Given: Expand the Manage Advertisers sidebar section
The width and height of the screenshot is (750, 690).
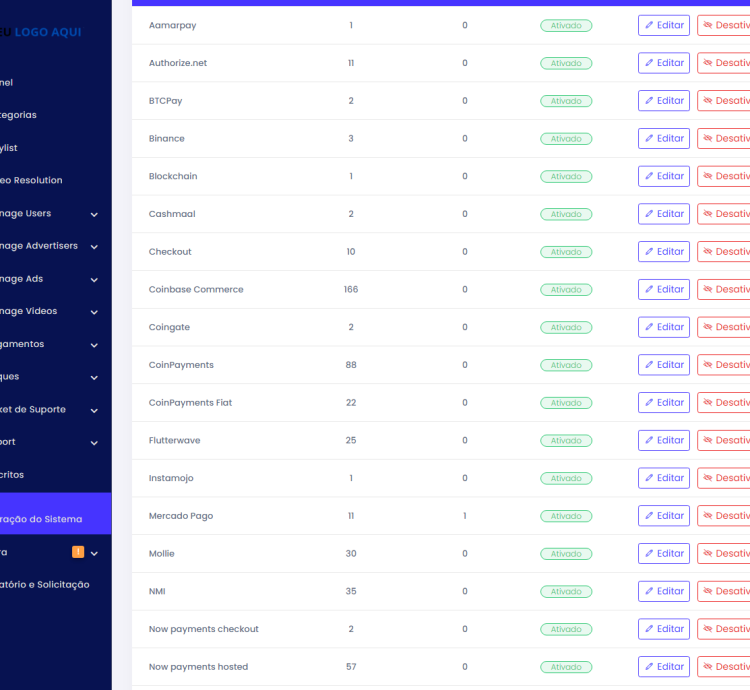Looking at the screenshot, I should coord(94,247).
